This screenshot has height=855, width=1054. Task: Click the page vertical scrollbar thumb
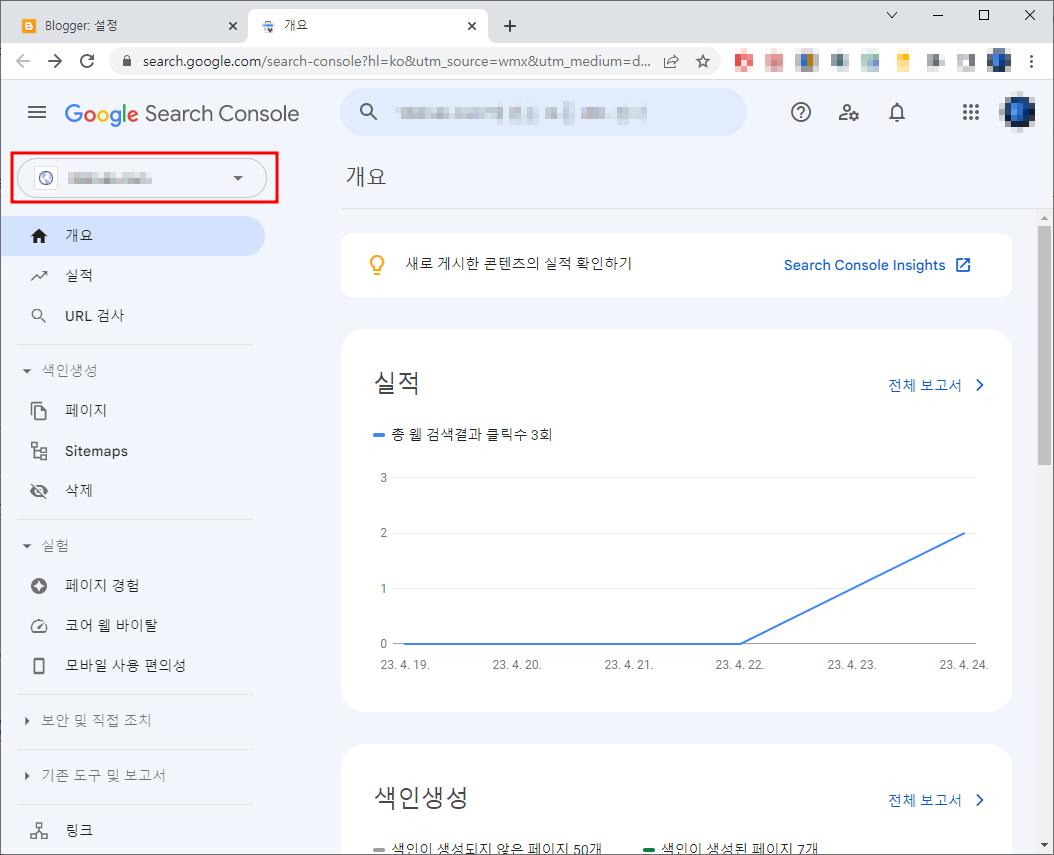pos(1044,345)
